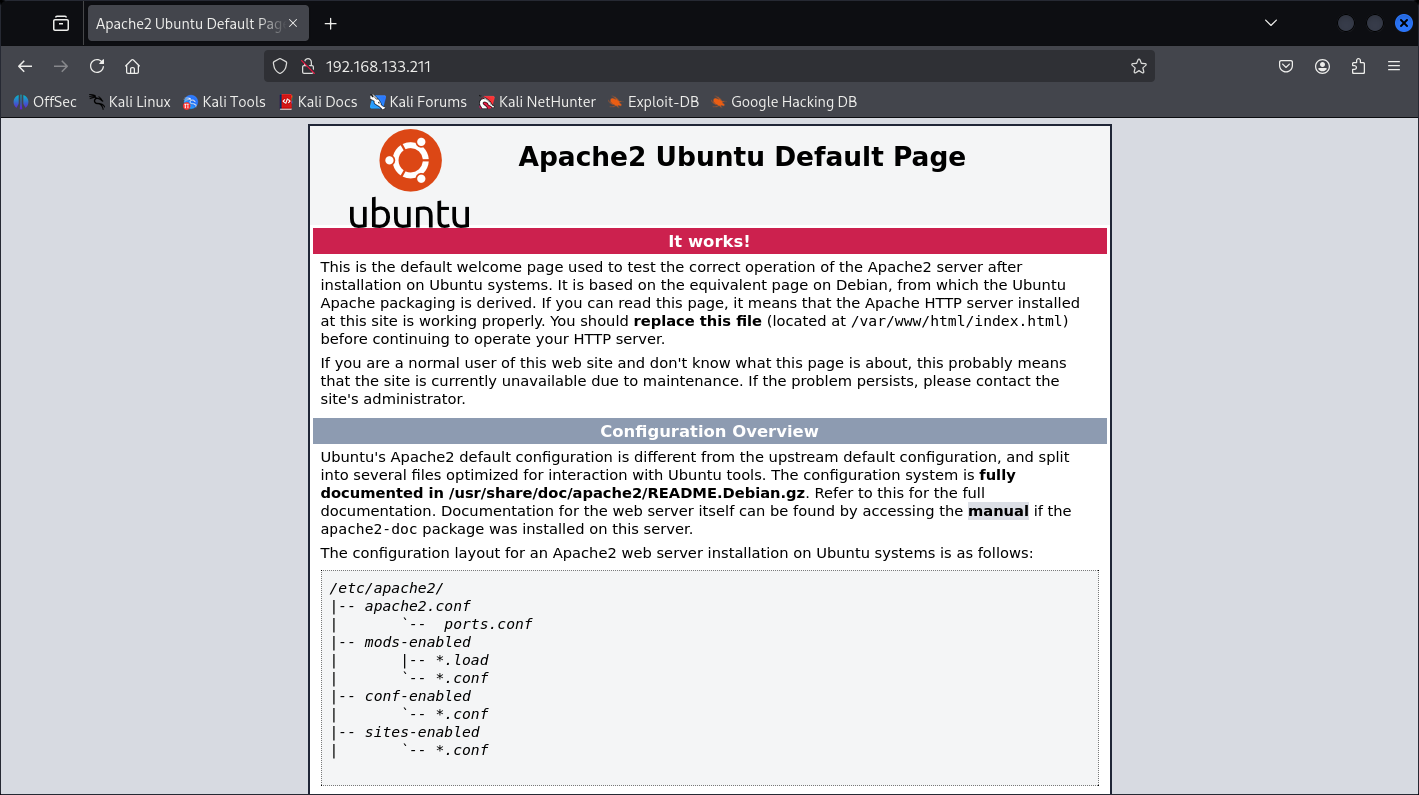Open the List all tabs chevron
The height and width of the screenshot is (795, 1419).
(1271, 23)
